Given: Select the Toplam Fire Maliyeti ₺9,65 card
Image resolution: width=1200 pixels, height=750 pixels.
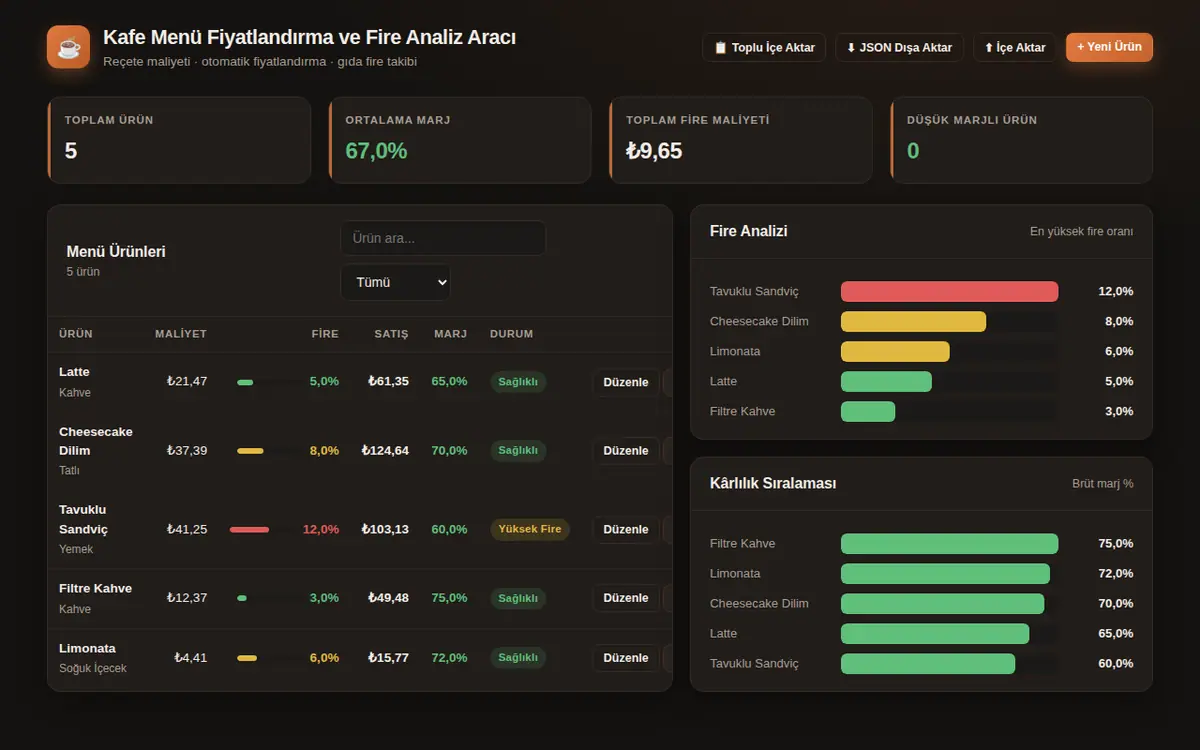Looking at the screenshot, I should coord(741,140).
